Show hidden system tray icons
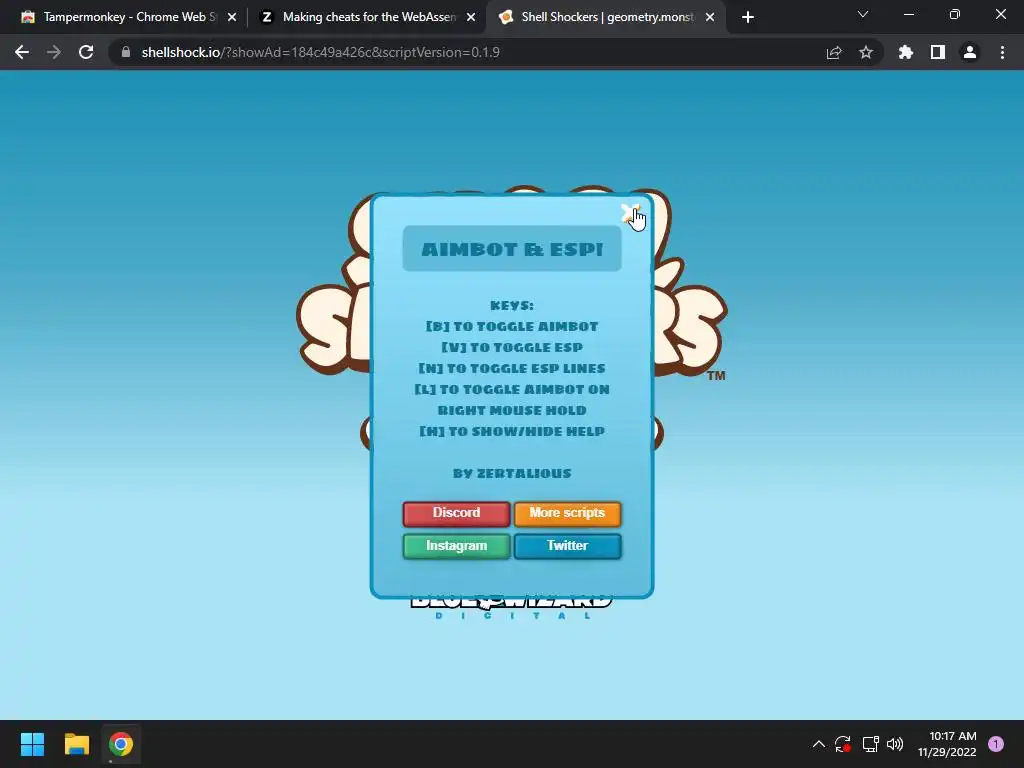1024x768 pixels. [x=818, y=744]
